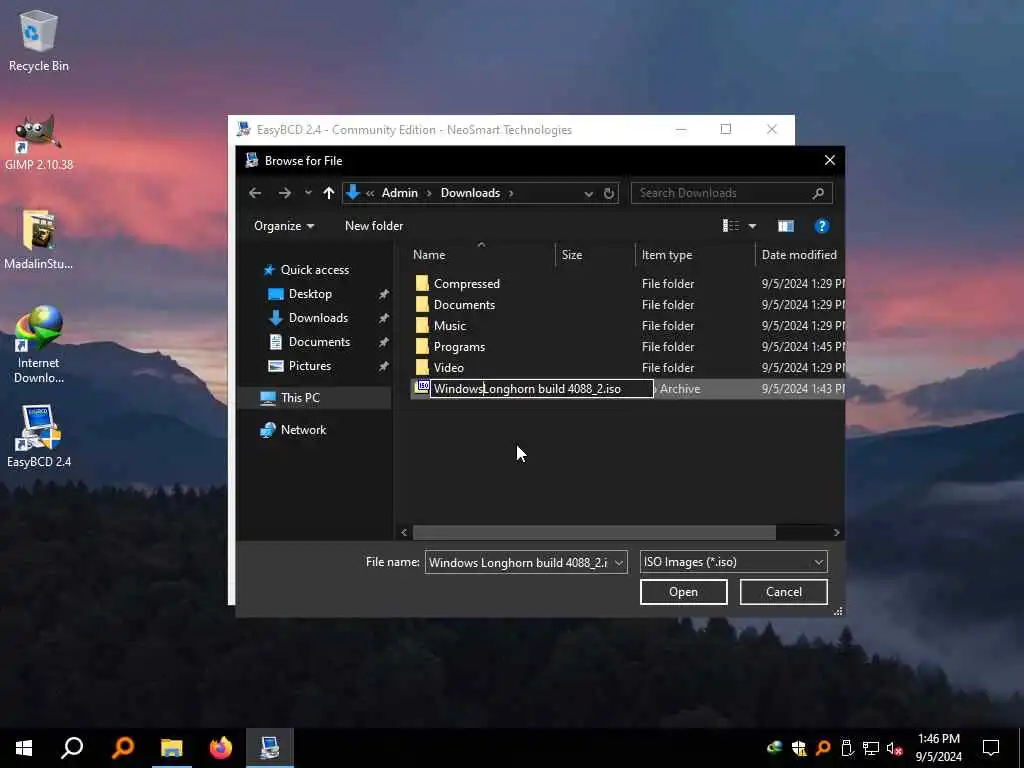The height and width of the screenshot is (768, 1024).
Task: Open the dialog Help button
Action: click(822, 226)
